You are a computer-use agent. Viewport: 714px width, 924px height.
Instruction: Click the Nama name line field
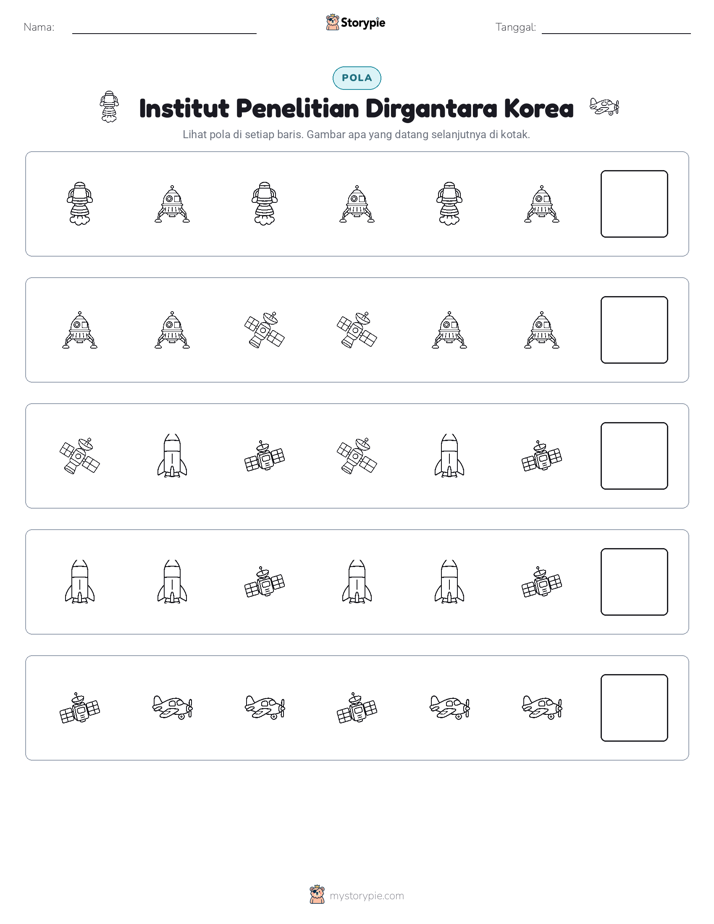tap(164, 28)
